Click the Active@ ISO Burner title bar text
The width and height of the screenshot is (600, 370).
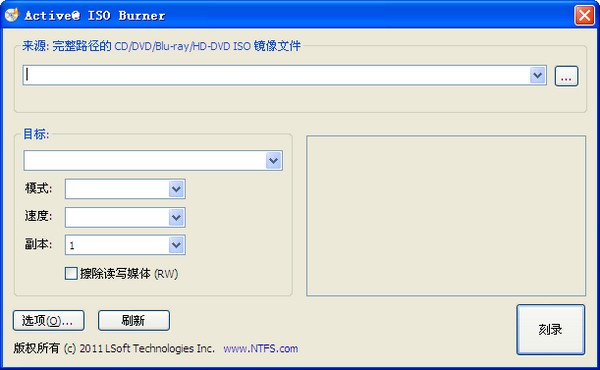(95, 15)
